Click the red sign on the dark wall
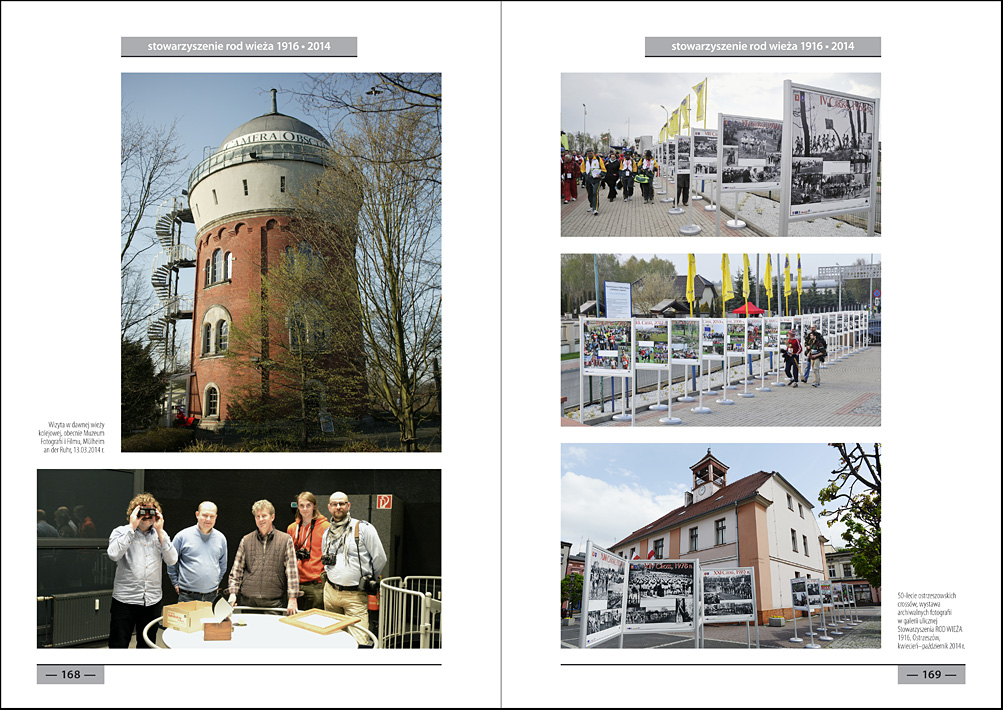The image size is (1003, 710). click(382, 501)
